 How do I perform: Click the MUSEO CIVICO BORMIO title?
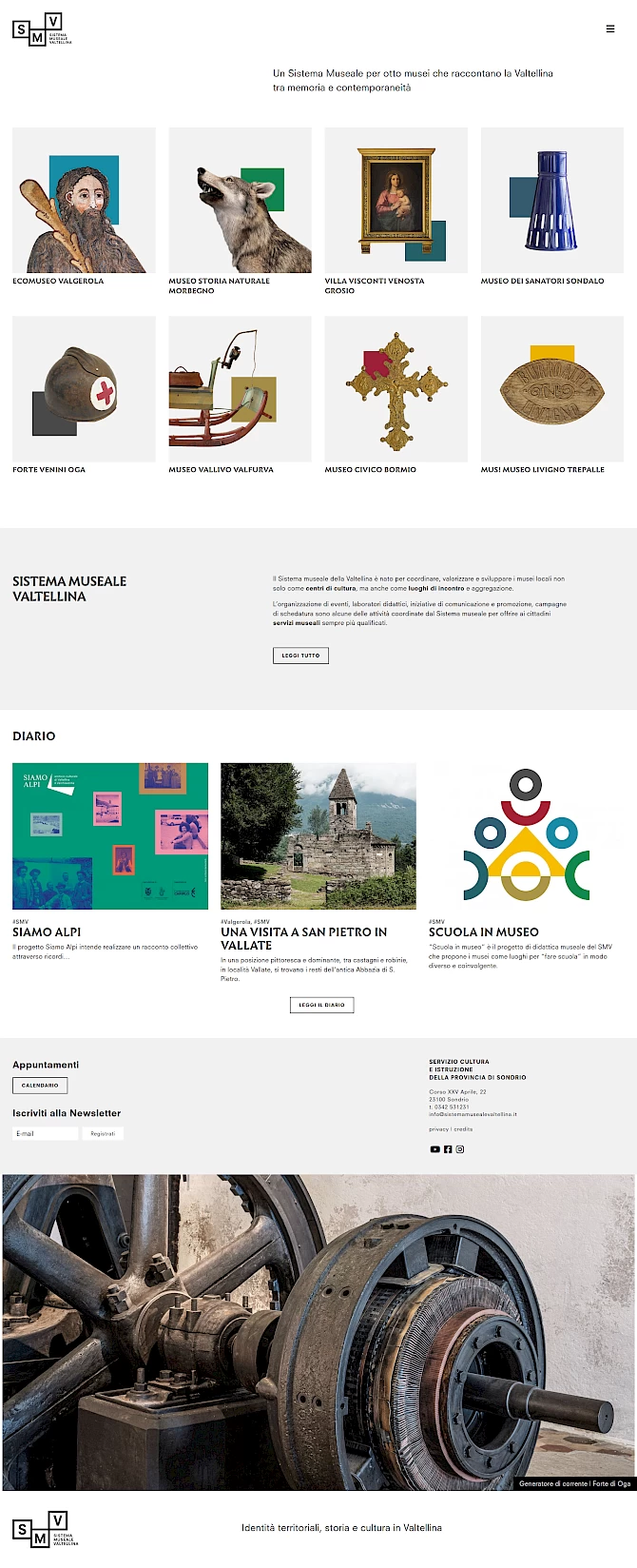click(x=370, y=469)
